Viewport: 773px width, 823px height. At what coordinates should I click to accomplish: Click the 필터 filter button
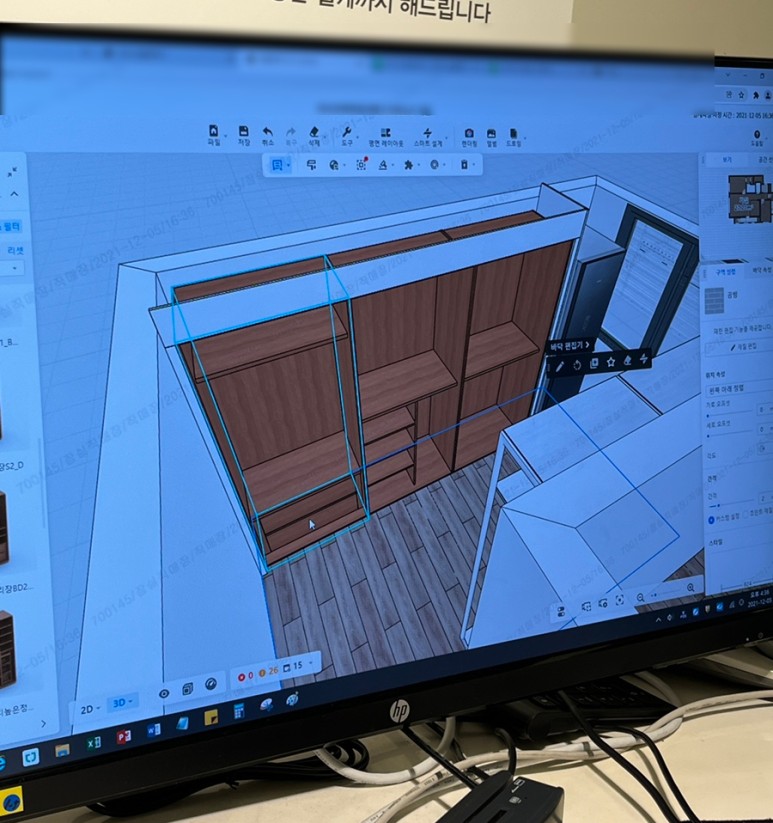click(10, 227)
